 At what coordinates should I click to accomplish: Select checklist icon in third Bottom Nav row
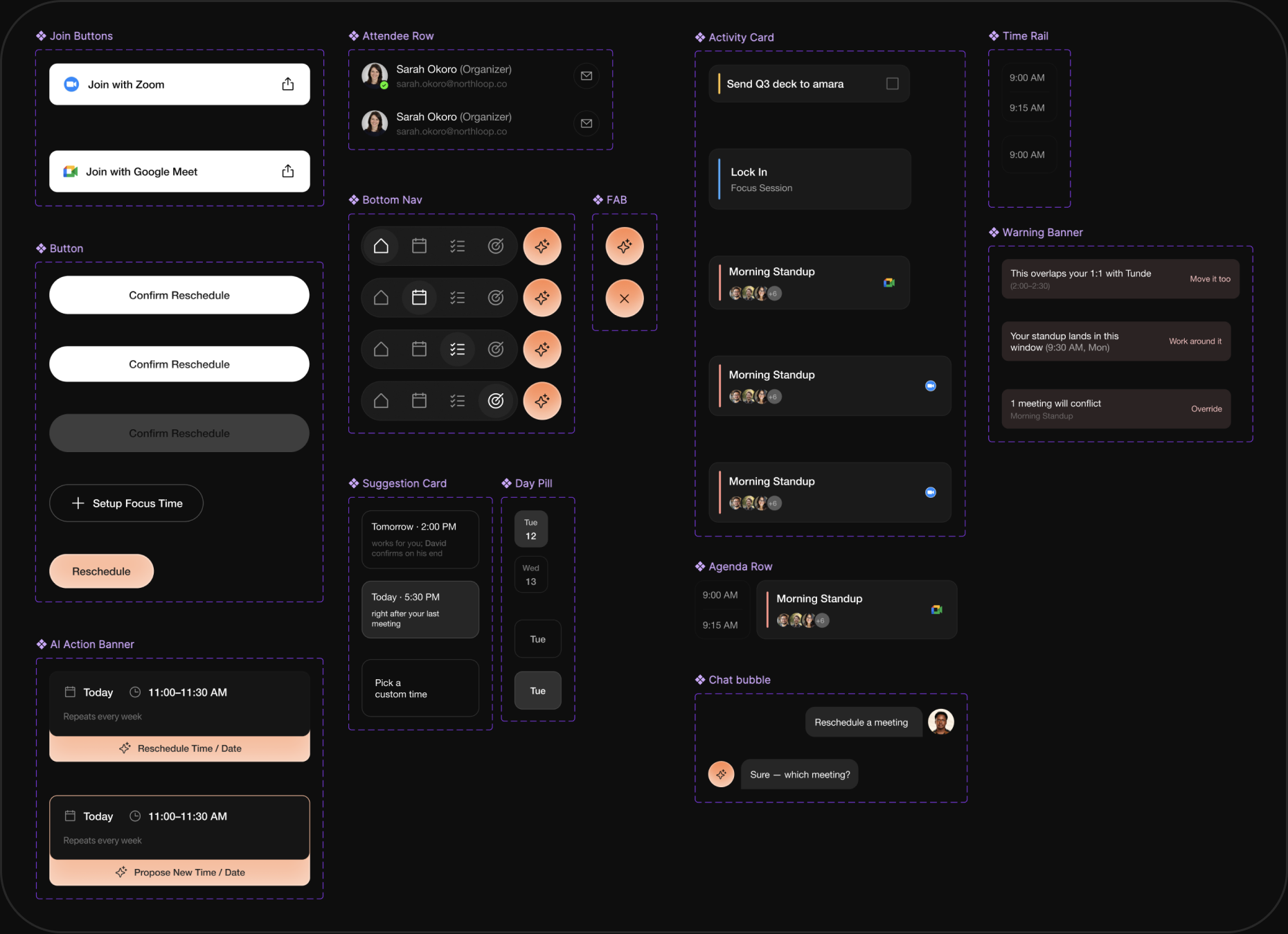point(457,349)
